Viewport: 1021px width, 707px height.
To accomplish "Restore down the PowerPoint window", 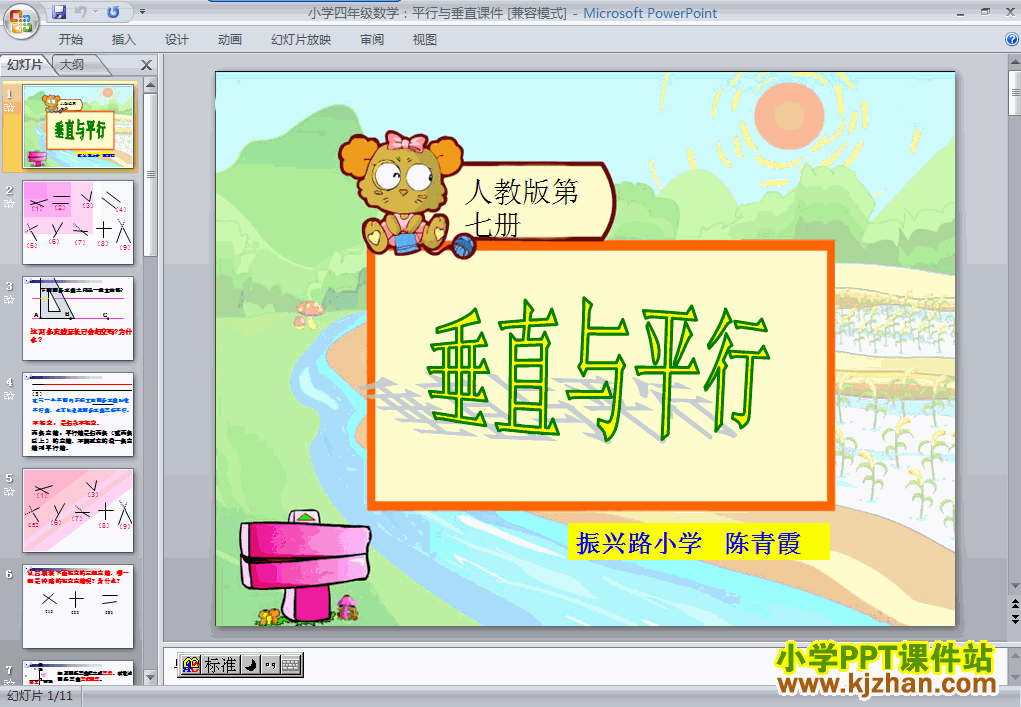I will pos(985,12).
